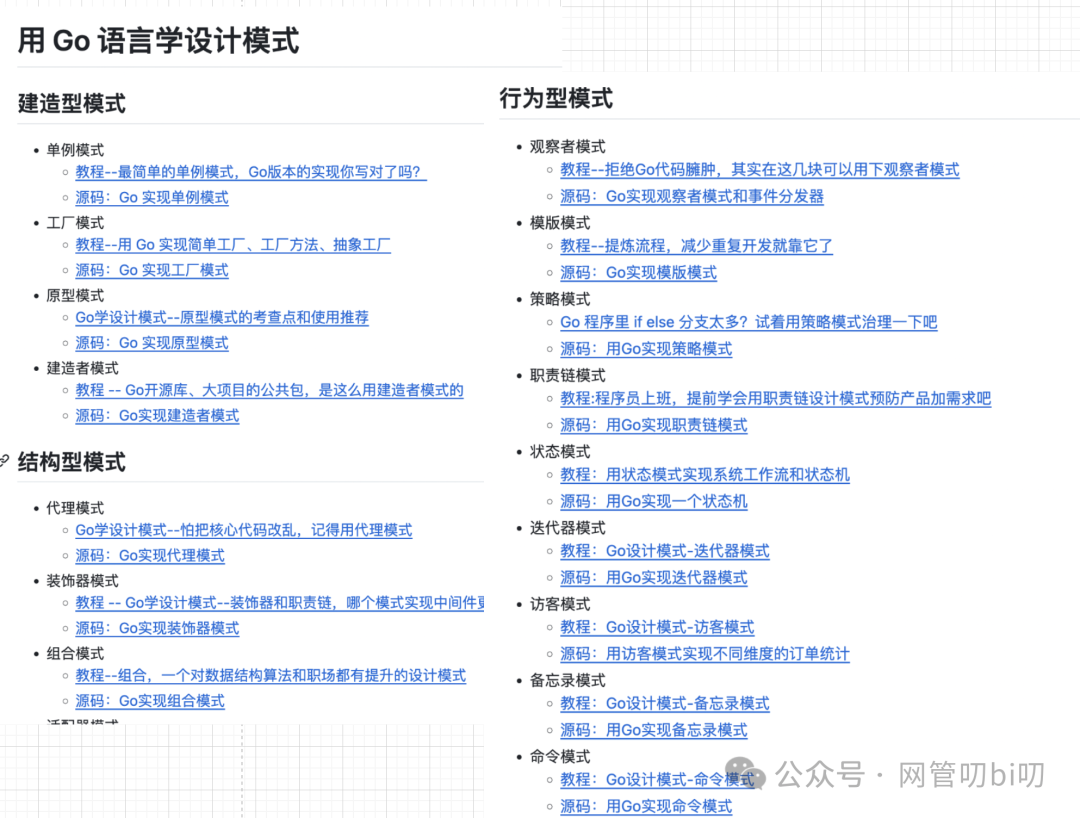Open 教程--组合 design pattern tutorial link
The height and width of the screenshot is (818, 1080).
click(271, 676)
